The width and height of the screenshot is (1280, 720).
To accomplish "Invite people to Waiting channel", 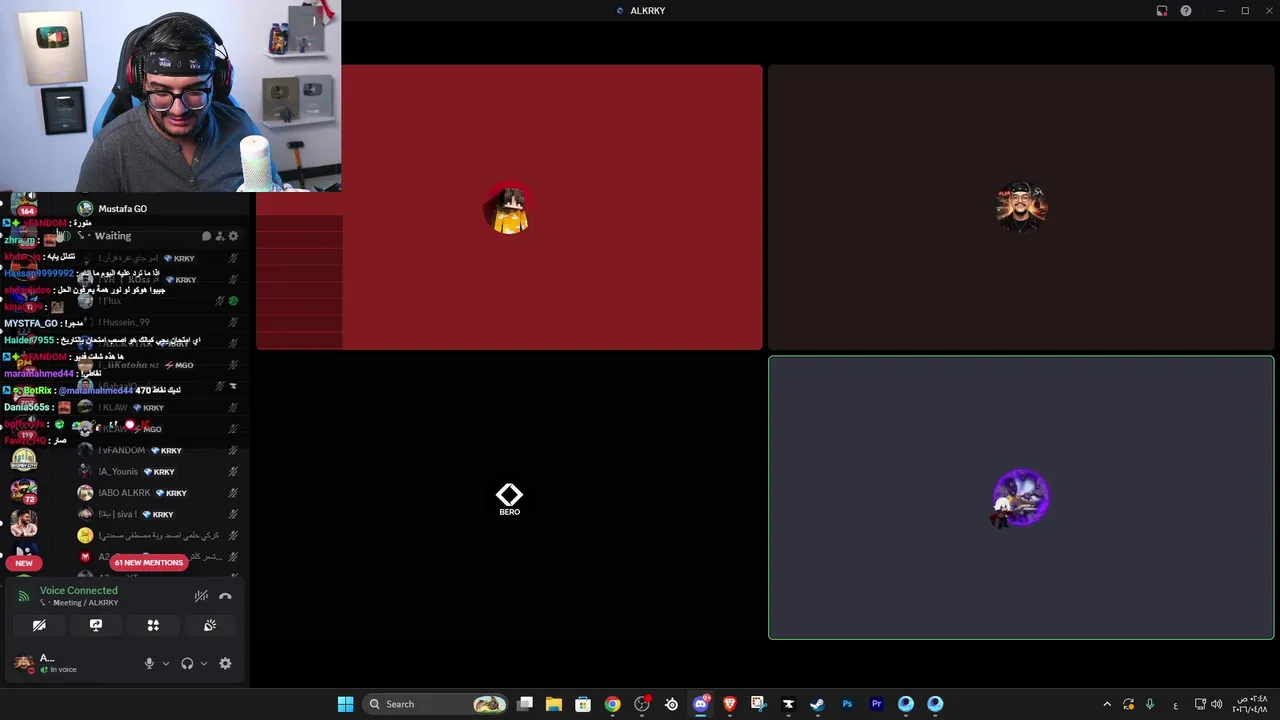I will click(x=220, y=236).
